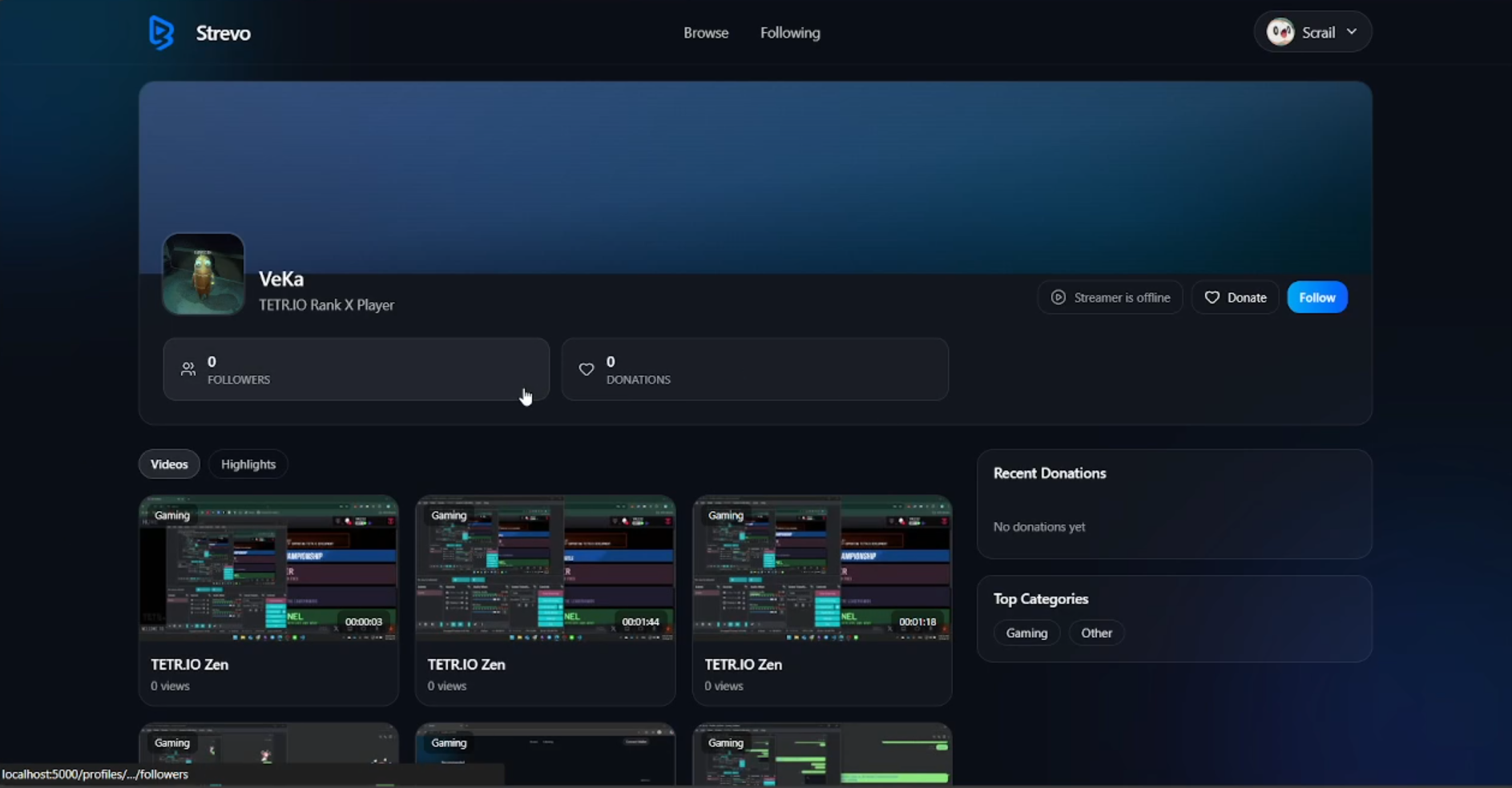Open the TETR.IO Zen video lasting 00:01:44
The height and width of the screenshot is (788, 1512).
pos(545,570)
